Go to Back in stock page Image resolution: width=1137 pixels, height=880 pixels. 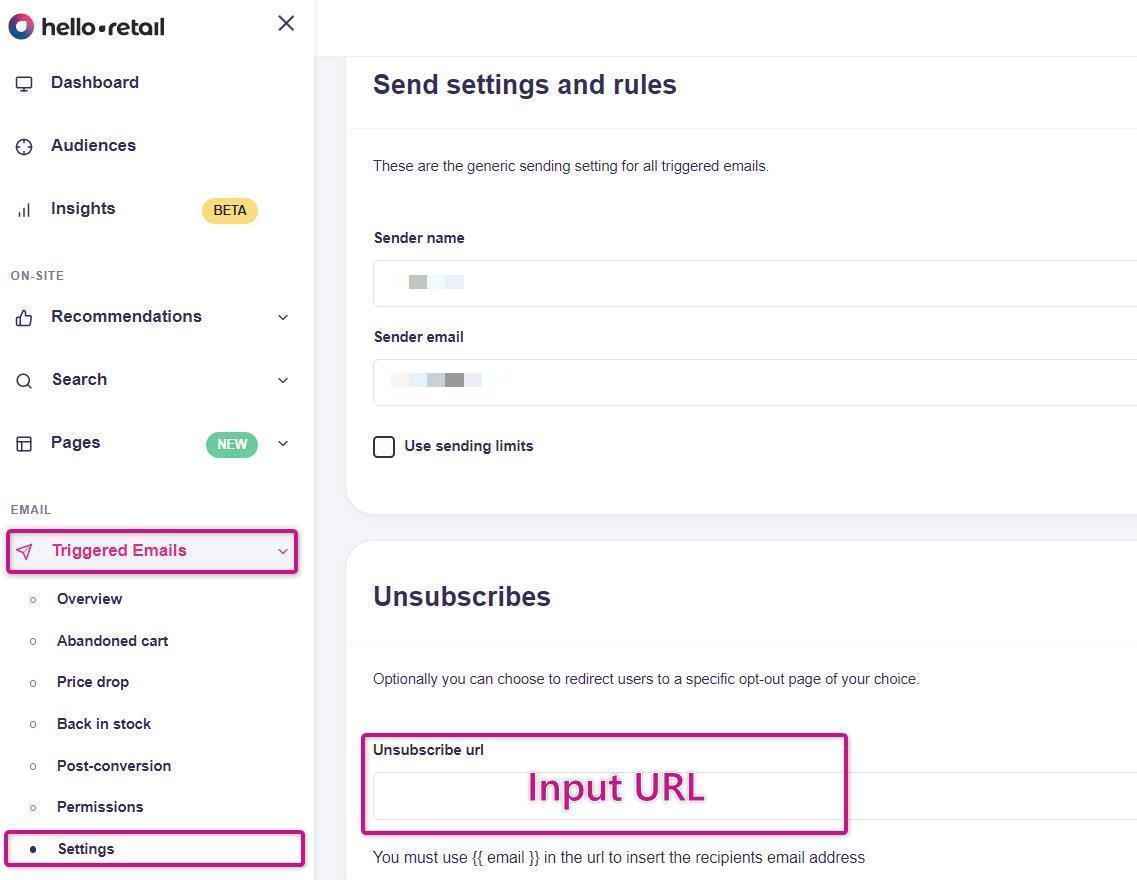(x=104, y=724)
